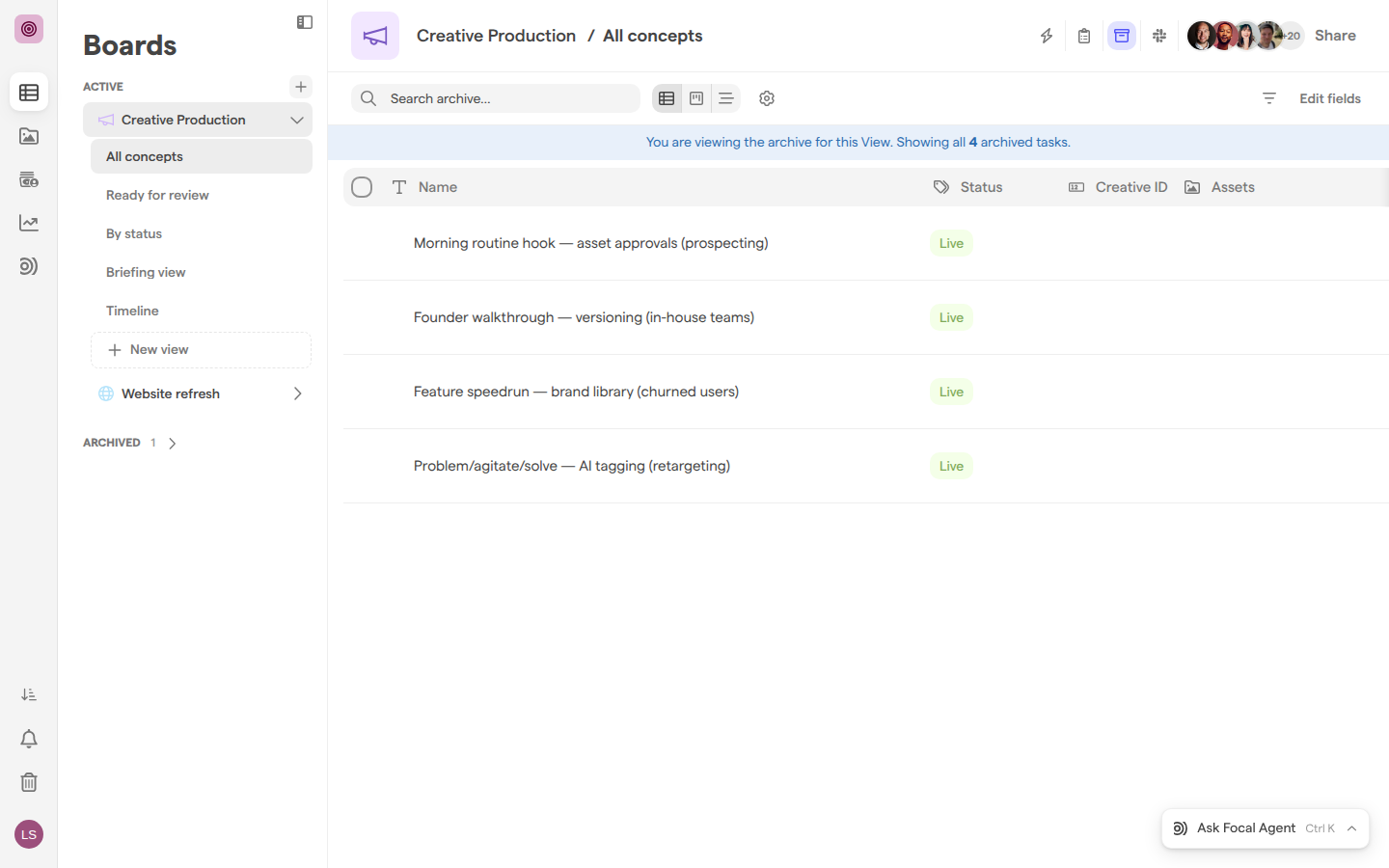Click the Focal Agent sidebar icon

tap(29, 266)
